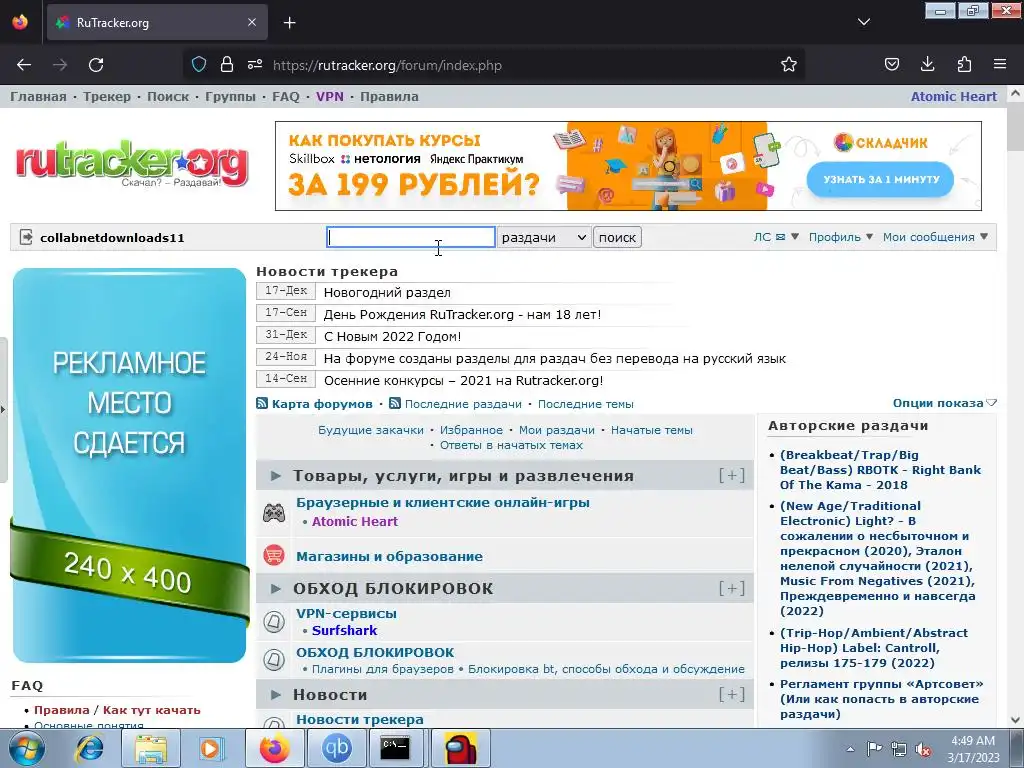Open FAQ in top navigation
Screen dimensions: 1024x768
[285, 97]
